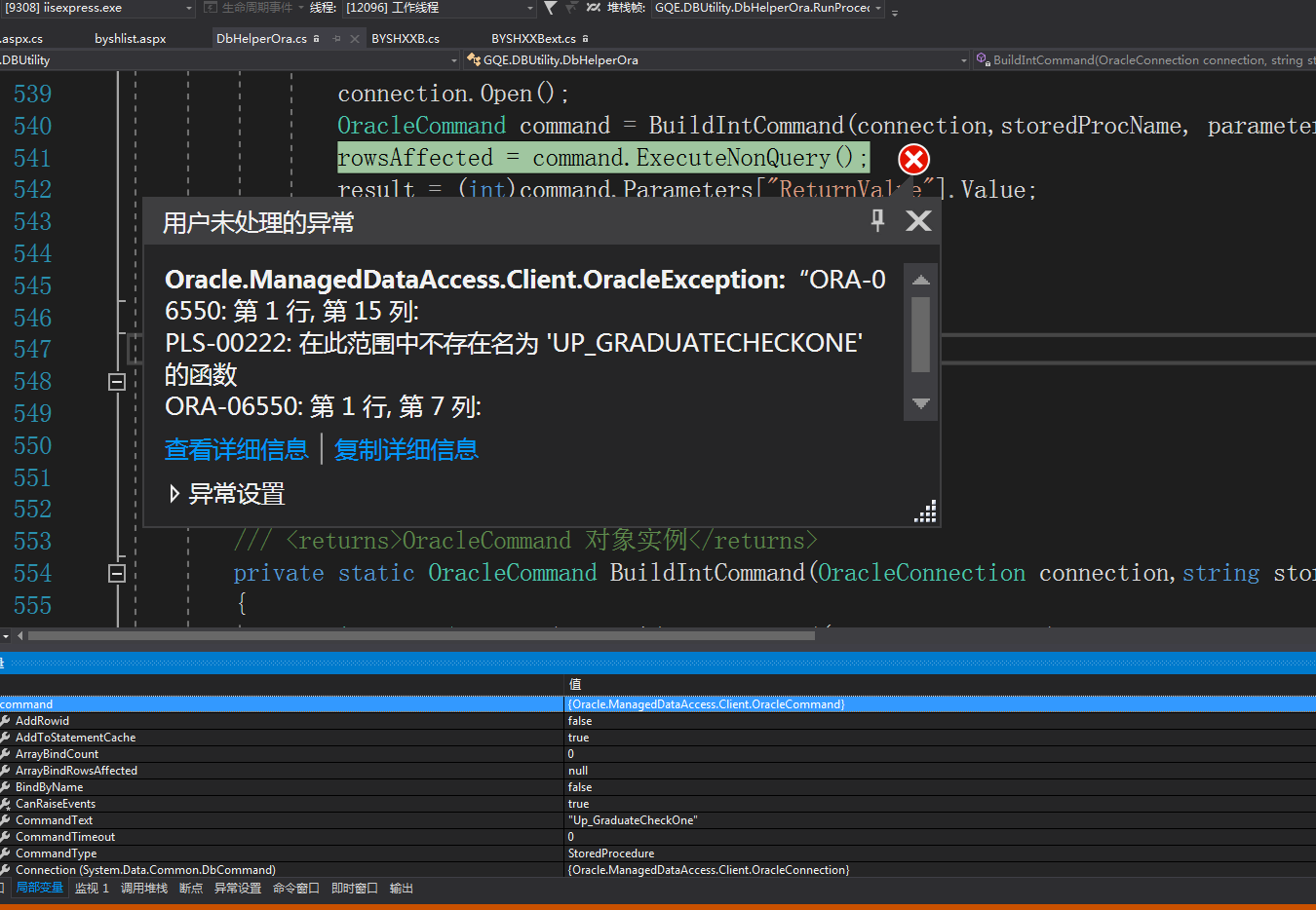This screenshot has height=910, width=1316.
Task: Click line number 539 in the editor
Action: (x=32, y=95)
